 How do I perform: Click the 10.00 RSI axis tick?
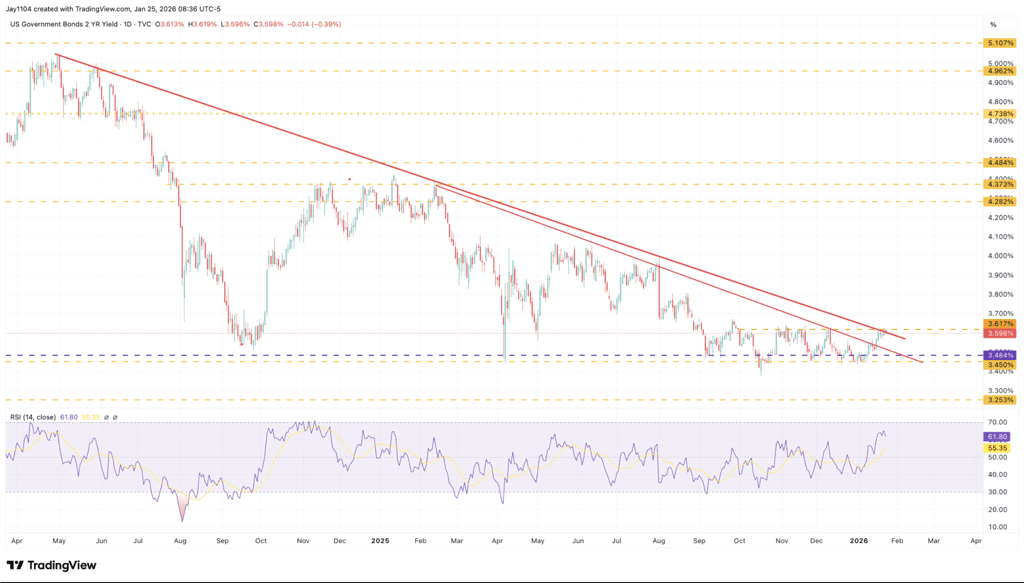click(x=998, y=527)
